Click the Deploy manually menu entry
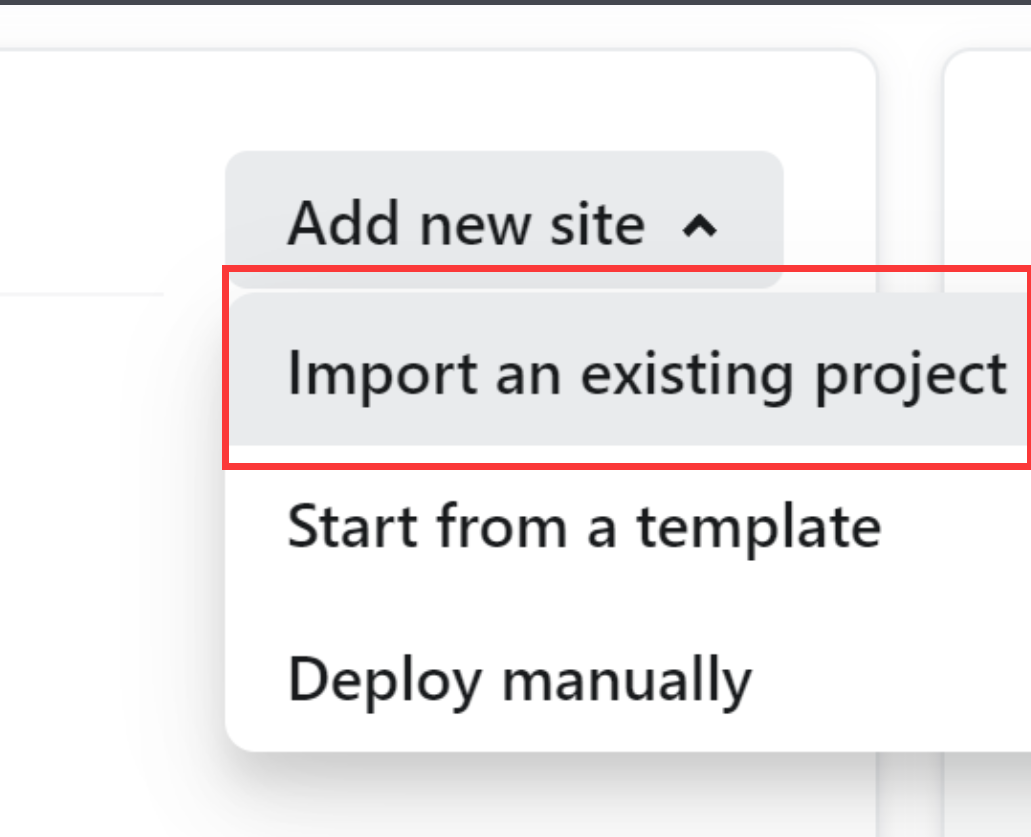This screenshot has height=837, width=1031. [x=628, y=679]
